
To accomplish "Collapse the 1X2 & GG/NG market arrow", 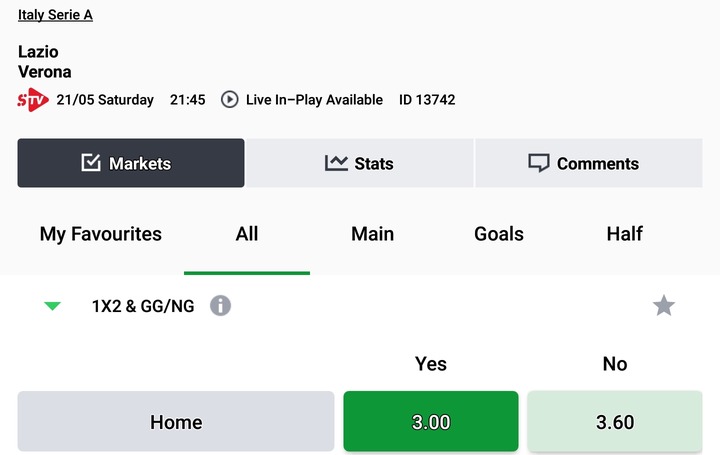I will coord(52,306).
